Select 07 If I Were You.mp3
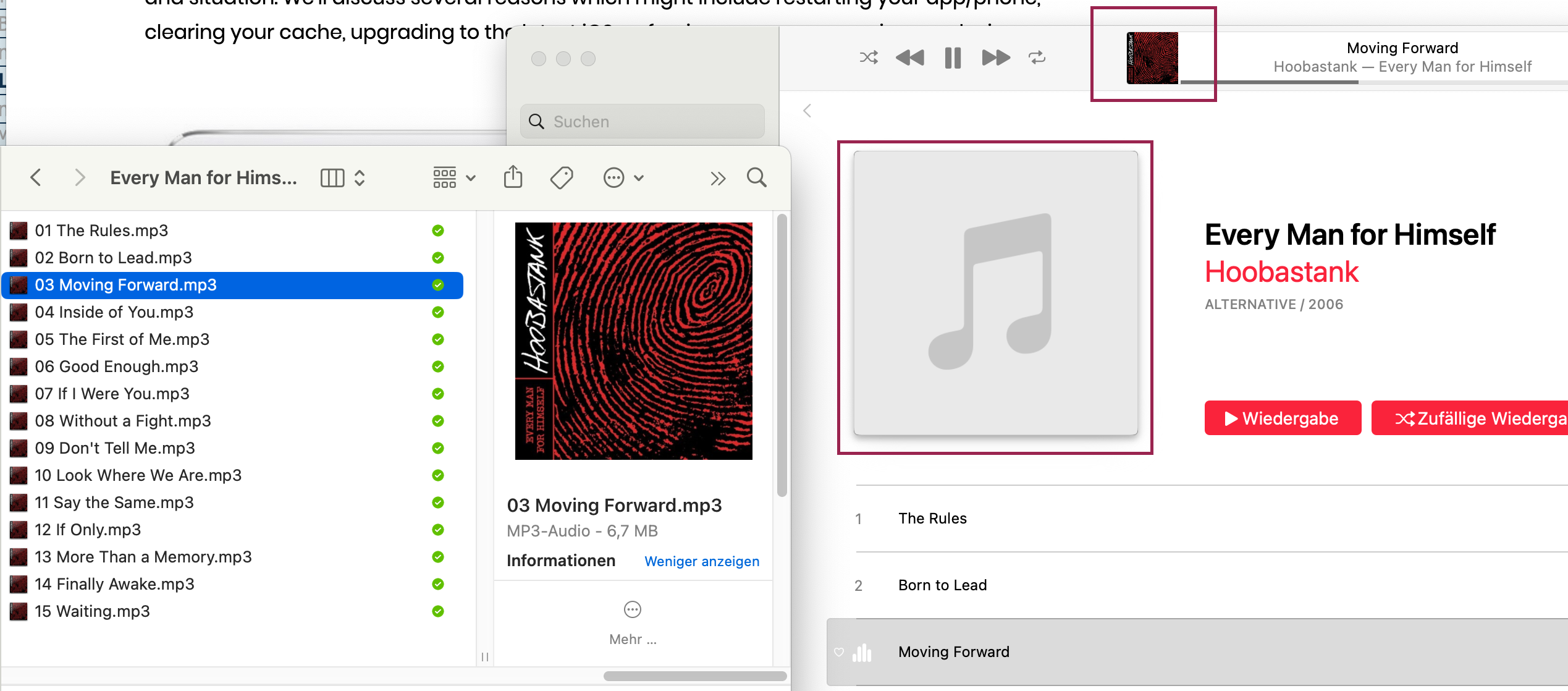1568x691 pixels. click(112, 394)
